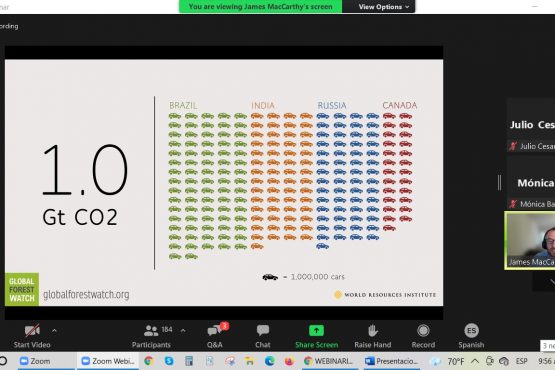Viewport: 555px width, 370px height.
Task: Select the Spanish interpretation icon
Action: pyautogui.click(x=471, y=331)
